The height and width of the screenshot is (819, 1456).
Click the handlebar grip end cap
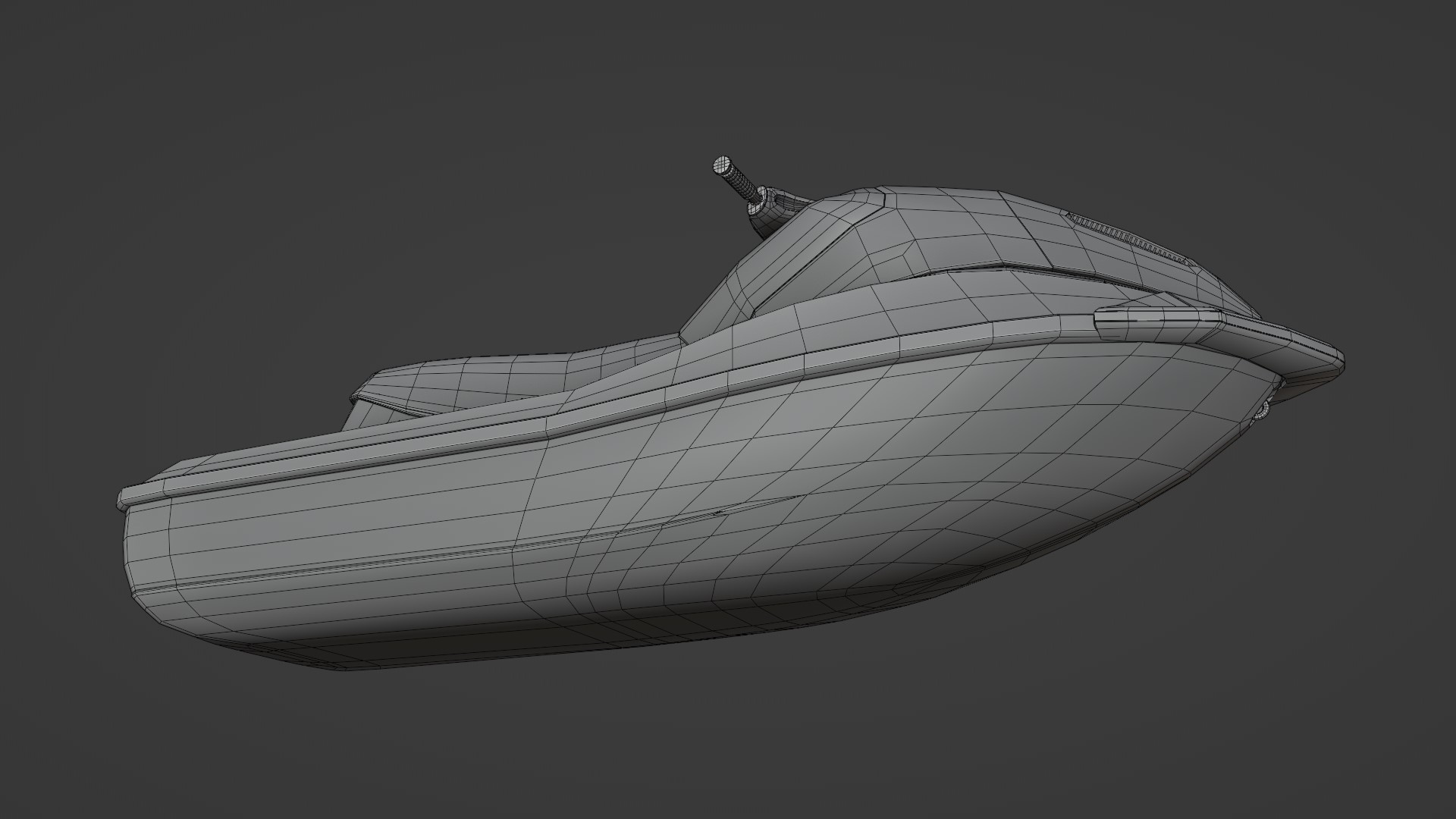coord(722,165)
